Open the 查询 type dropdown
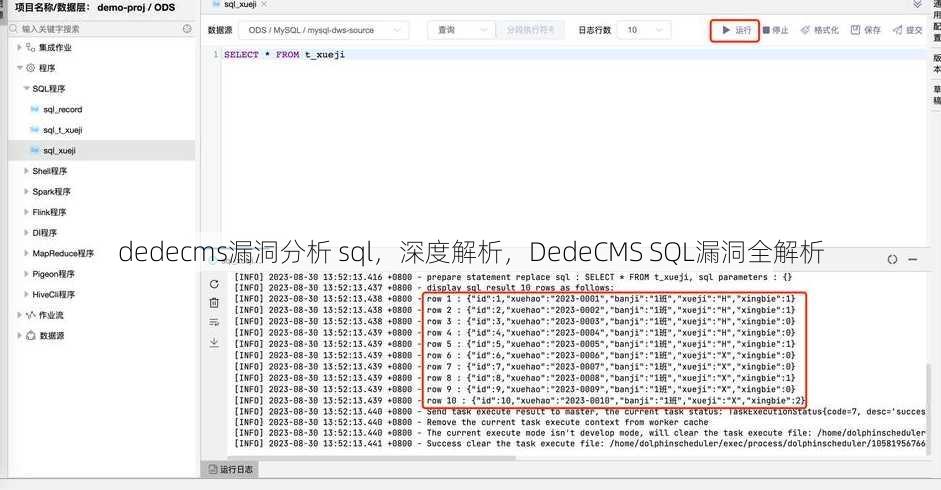941x490 pixels. [x=461, y=30]
